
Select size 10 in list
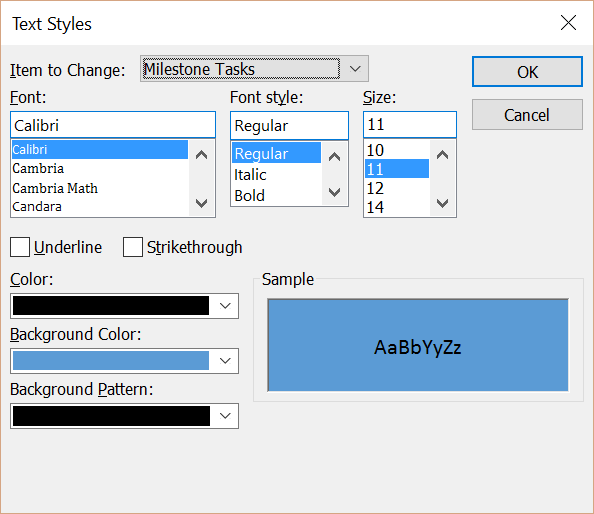point(397,150)
